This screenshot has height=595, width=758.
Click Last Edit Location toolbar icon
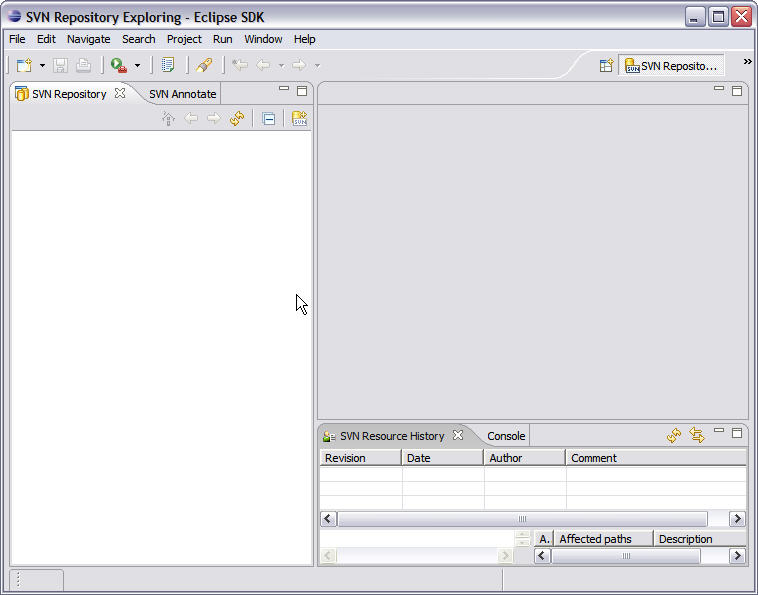tap(240, 65)
